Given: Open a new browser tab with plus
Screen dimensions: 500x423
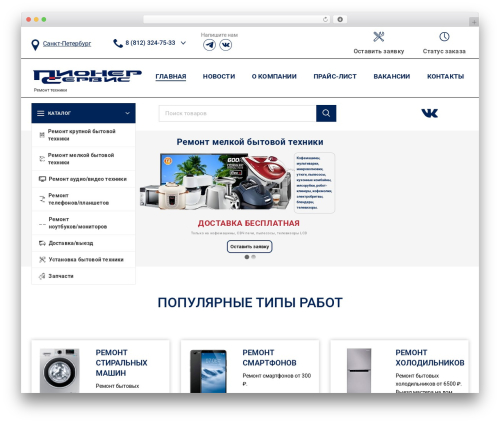Looking at the screenshot, I should tap(474, 22).
